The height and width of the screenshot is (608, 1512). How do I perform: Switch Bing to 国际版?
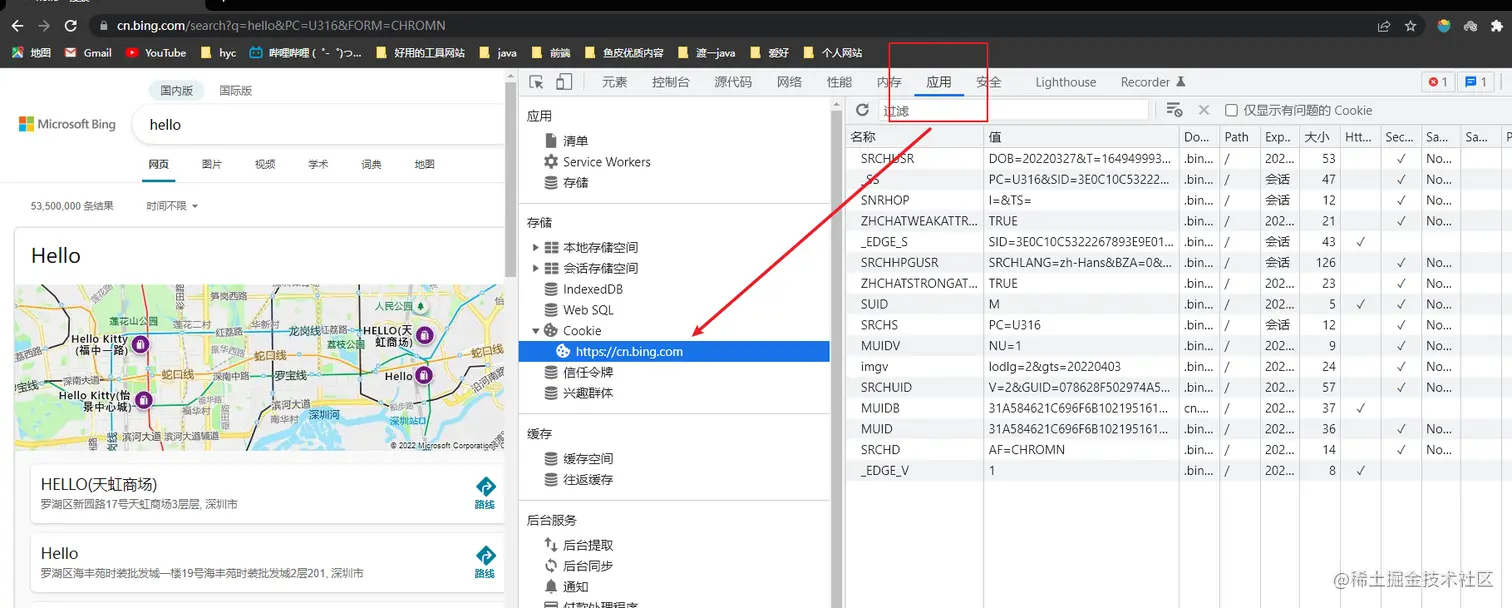(236, 90)
